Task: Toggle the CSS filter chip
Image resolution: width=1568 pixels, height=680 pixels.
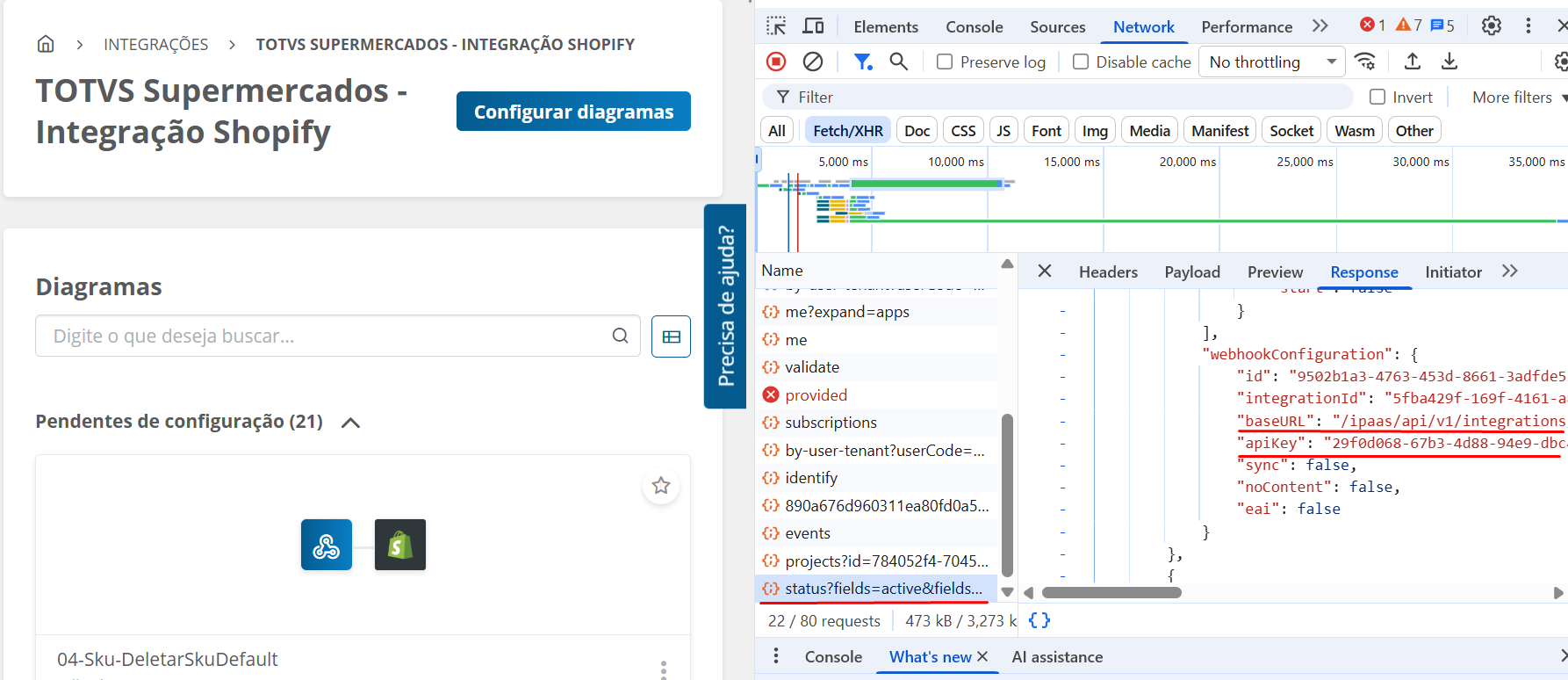Action: (963, 131)
